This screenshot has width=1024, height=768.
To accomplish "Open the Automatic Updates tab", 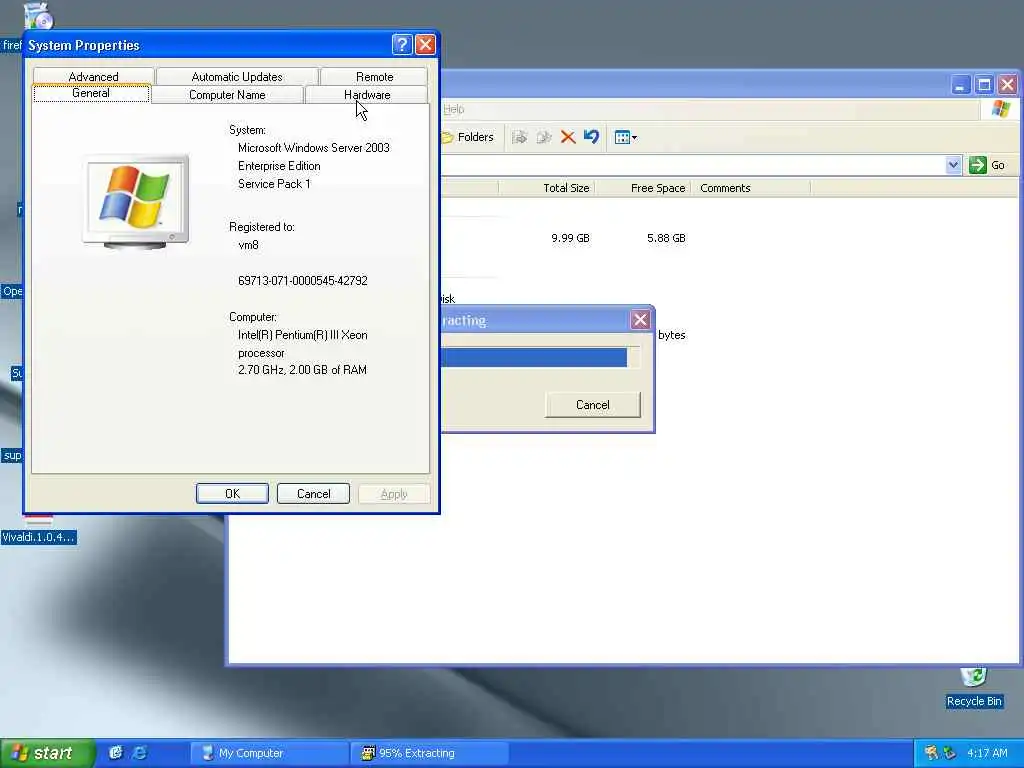I will [x=237, y=76].
